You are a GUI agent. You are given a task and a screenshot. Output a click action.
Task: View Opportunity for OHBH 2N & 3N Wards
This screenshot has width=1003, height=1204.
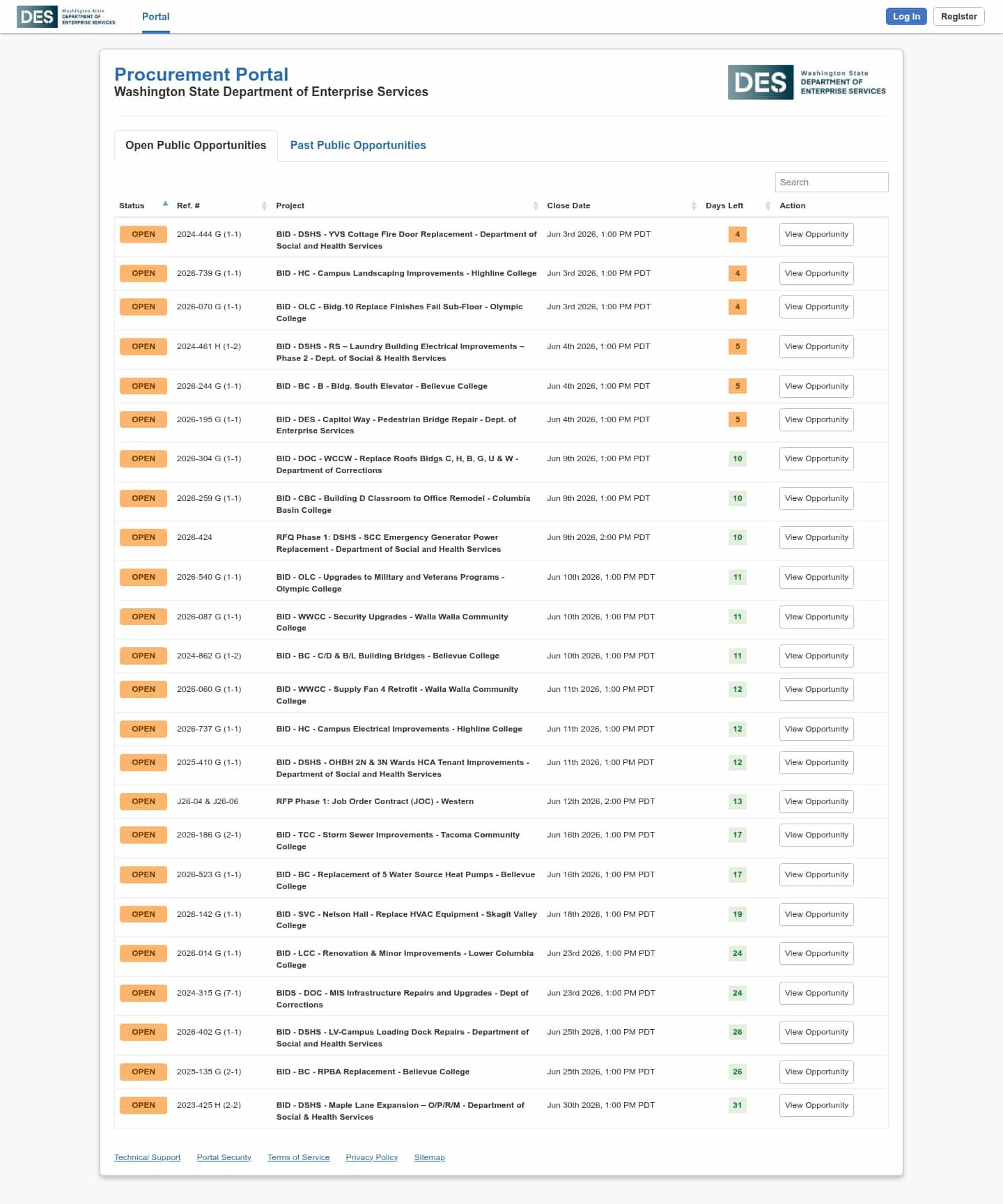click(816, 762)
